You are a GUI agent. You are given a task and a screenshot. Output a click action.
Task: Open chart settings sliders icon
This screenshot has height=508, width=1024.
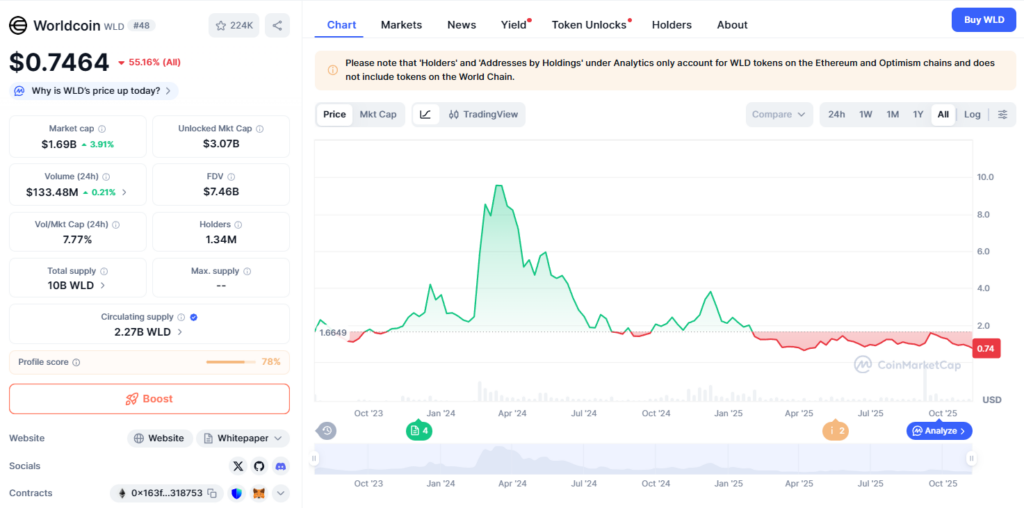pyautogui.click(x=1002, y=114)
